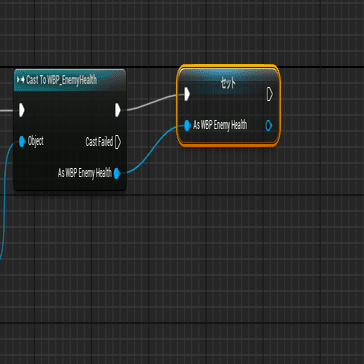Viewport: 364px width, 364px height.
Task: Click the Cast Failed label
Action: (99, 142)
